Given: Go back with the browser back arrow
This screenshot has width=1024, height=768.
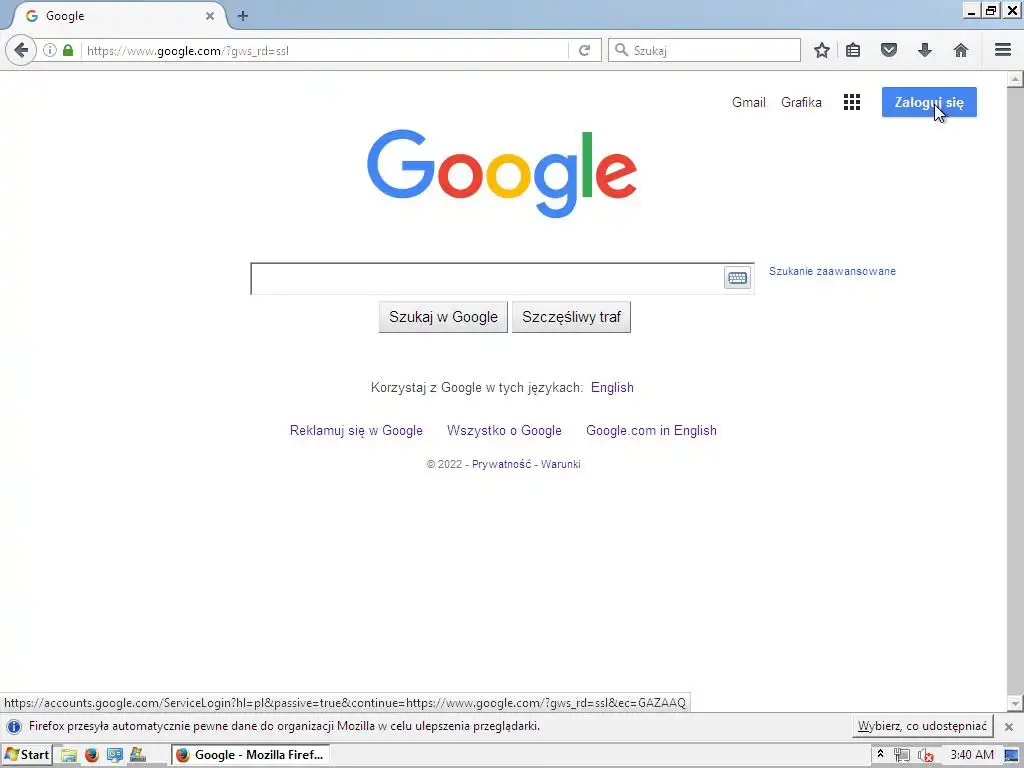Looking at the screenshot, I should click(21, 50).
